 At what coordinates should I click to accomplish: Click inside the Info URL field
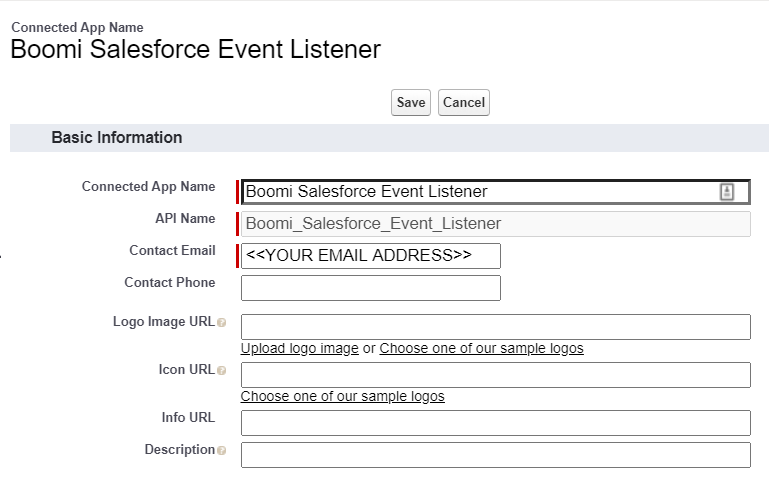click(x=495, y=423)
